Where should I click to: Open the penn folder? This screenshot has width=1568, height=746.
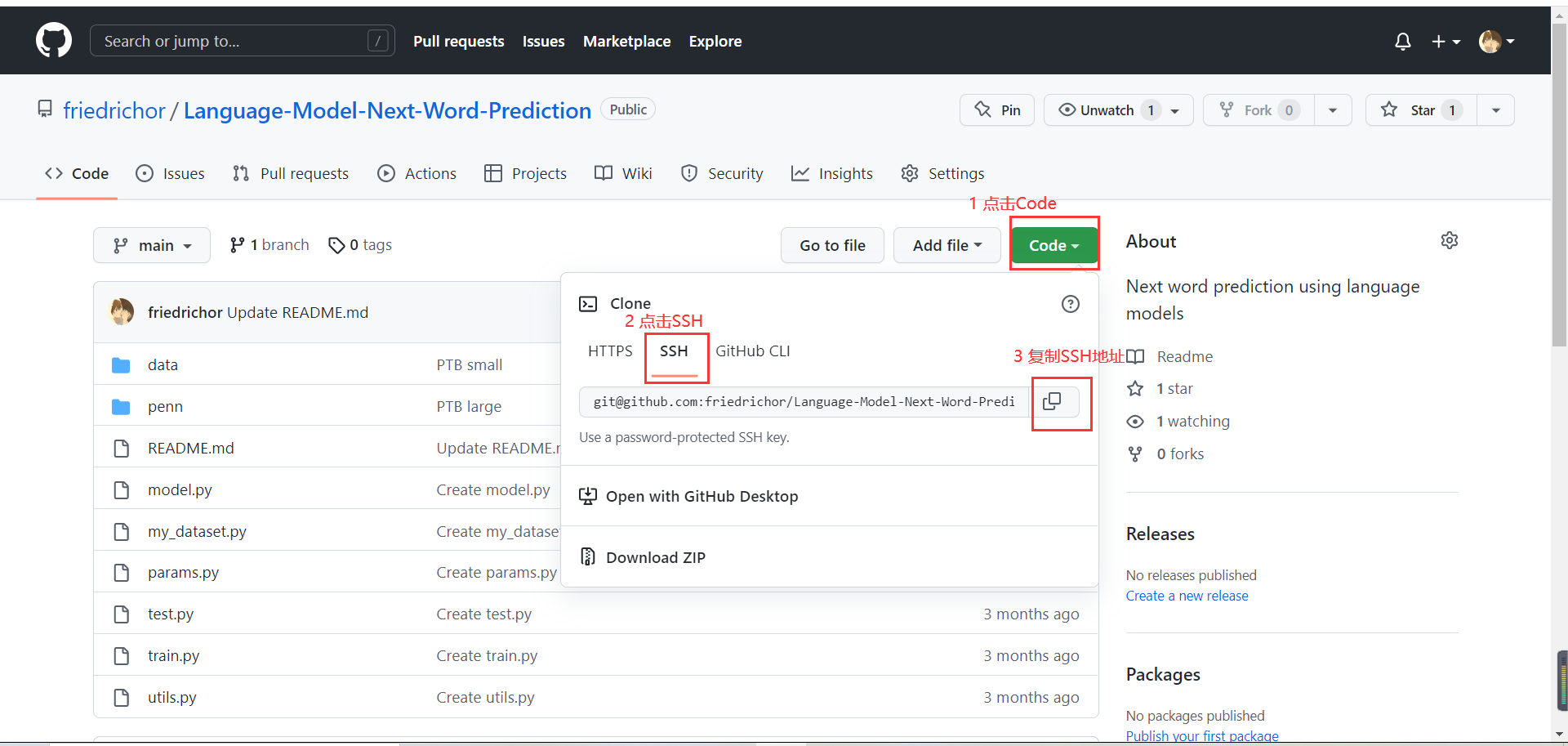(x=165, y=407)
